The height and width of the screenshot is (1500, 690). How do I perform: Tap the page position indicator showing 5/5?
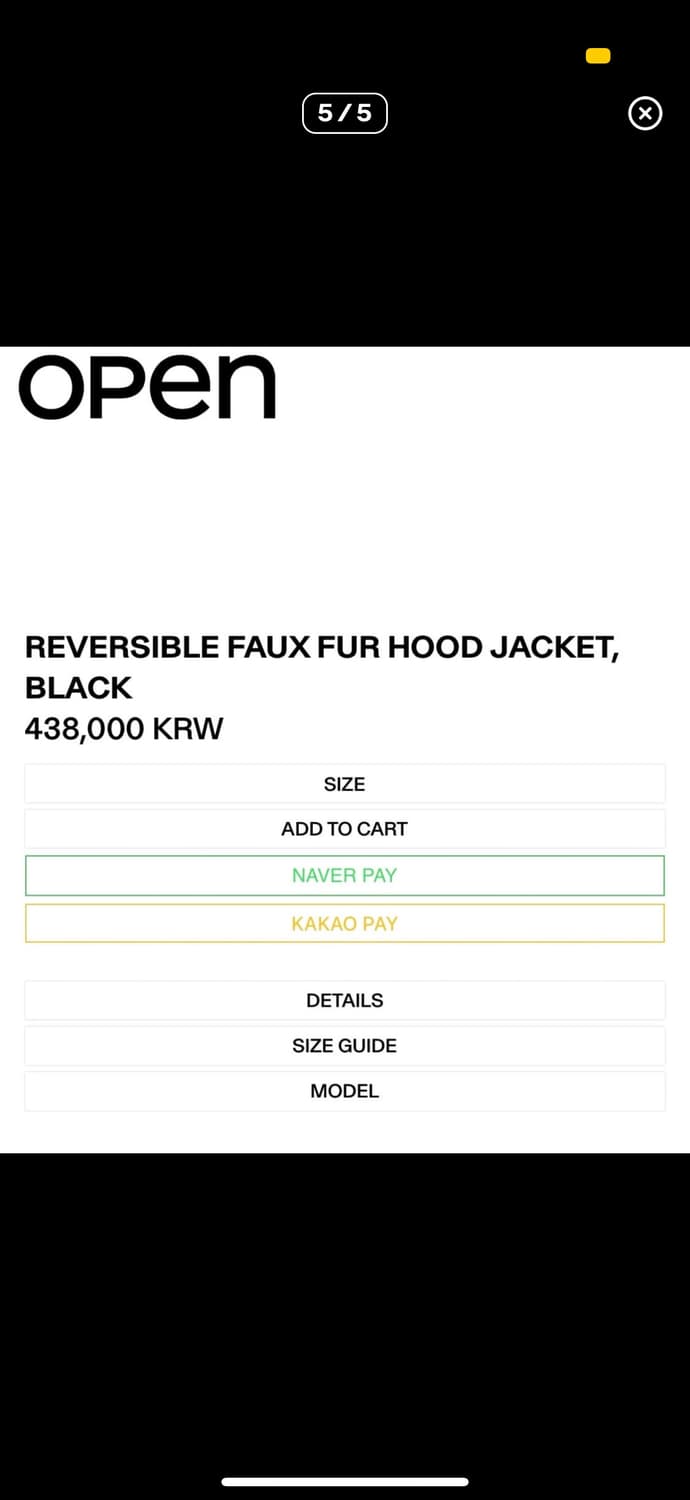pos(344,113)
